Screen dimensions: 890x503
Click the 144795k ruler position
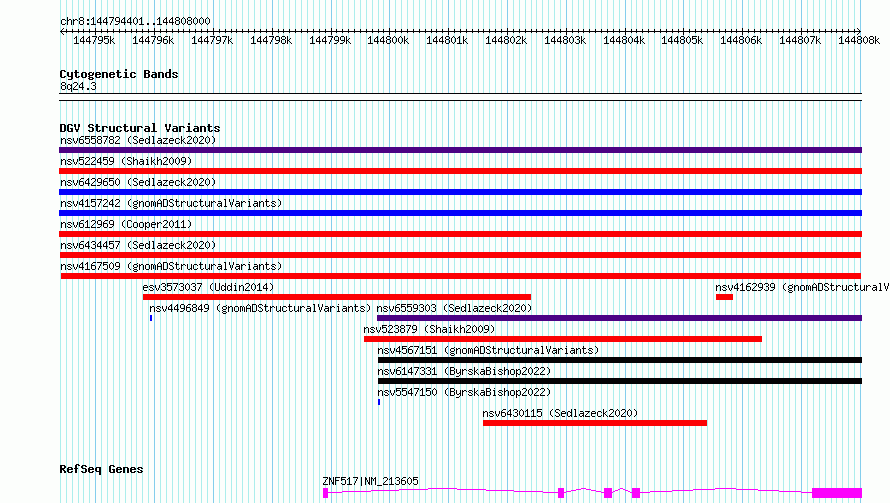(94, 40)
